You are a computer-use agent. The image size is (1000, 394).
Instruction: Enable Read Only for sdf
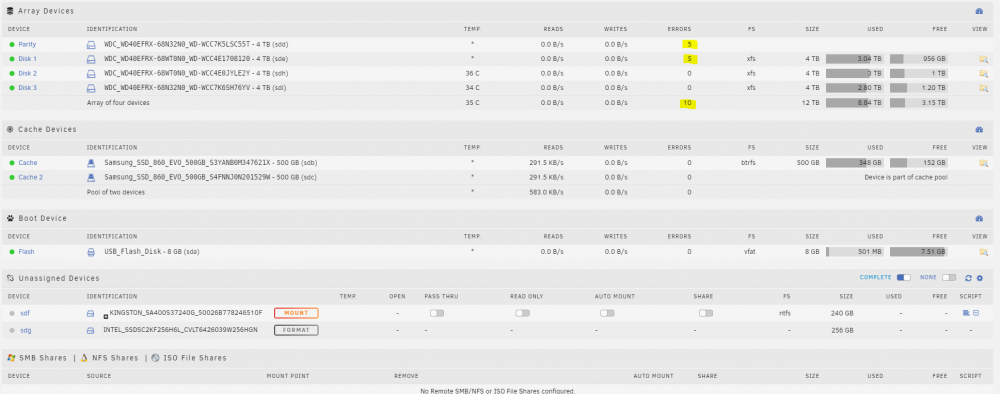coord(522,313)
